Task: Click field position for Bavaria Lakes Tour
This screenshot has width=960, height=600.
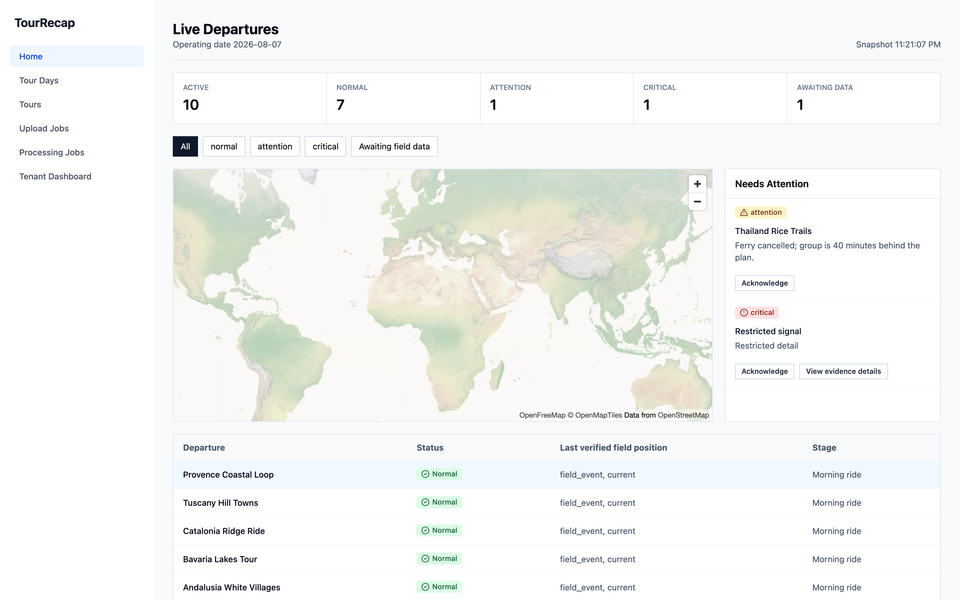Action: [598, 559]
